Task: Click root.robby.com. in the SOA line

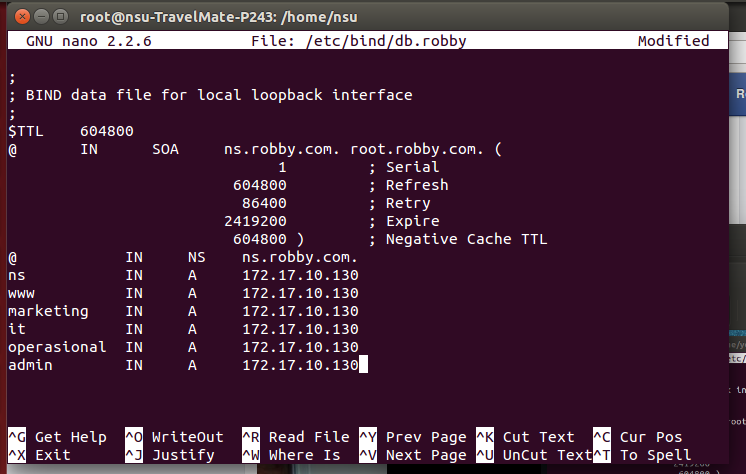Action: click(417, 149)
